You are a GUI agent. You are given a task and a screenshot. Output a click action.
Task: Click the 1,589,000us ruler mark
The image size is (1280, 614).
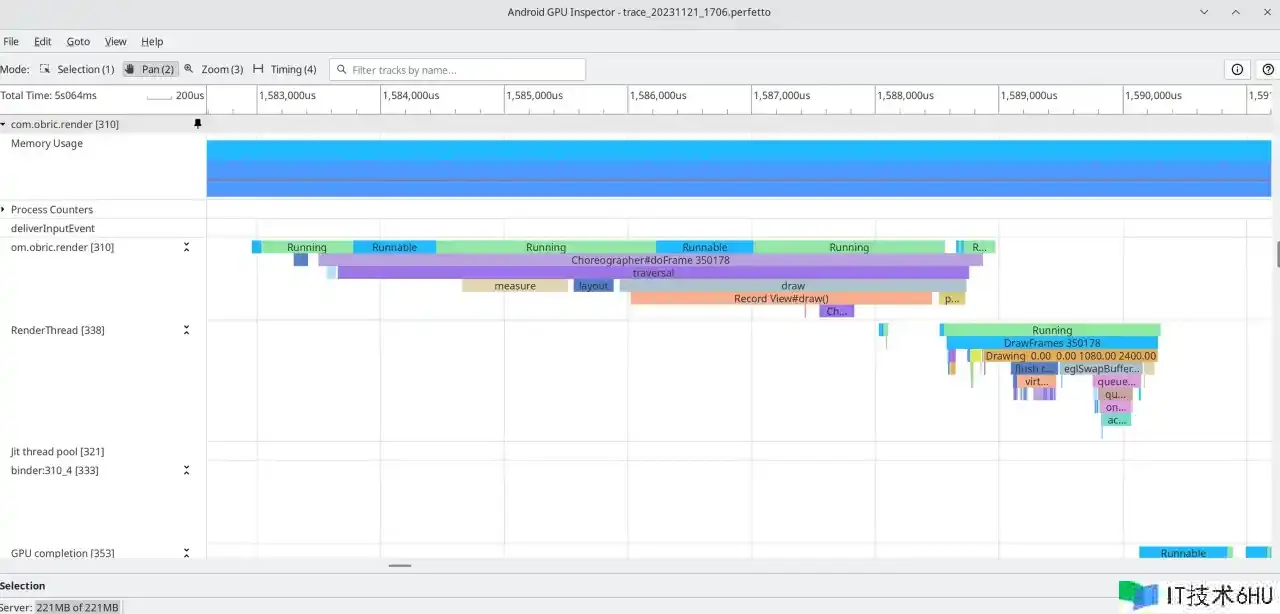1029,96
